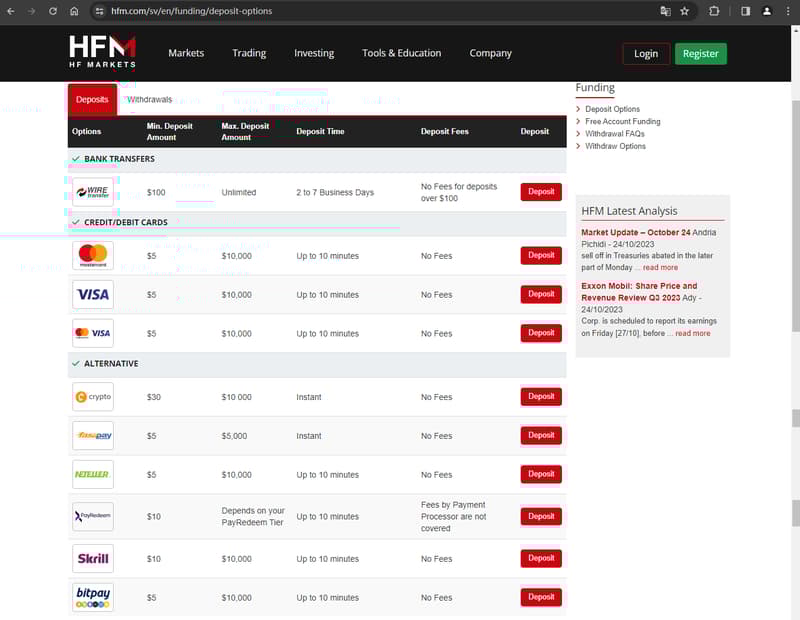Open the Markets menu
The height and width of the screenshot is (620, 800).
(186, 53)
